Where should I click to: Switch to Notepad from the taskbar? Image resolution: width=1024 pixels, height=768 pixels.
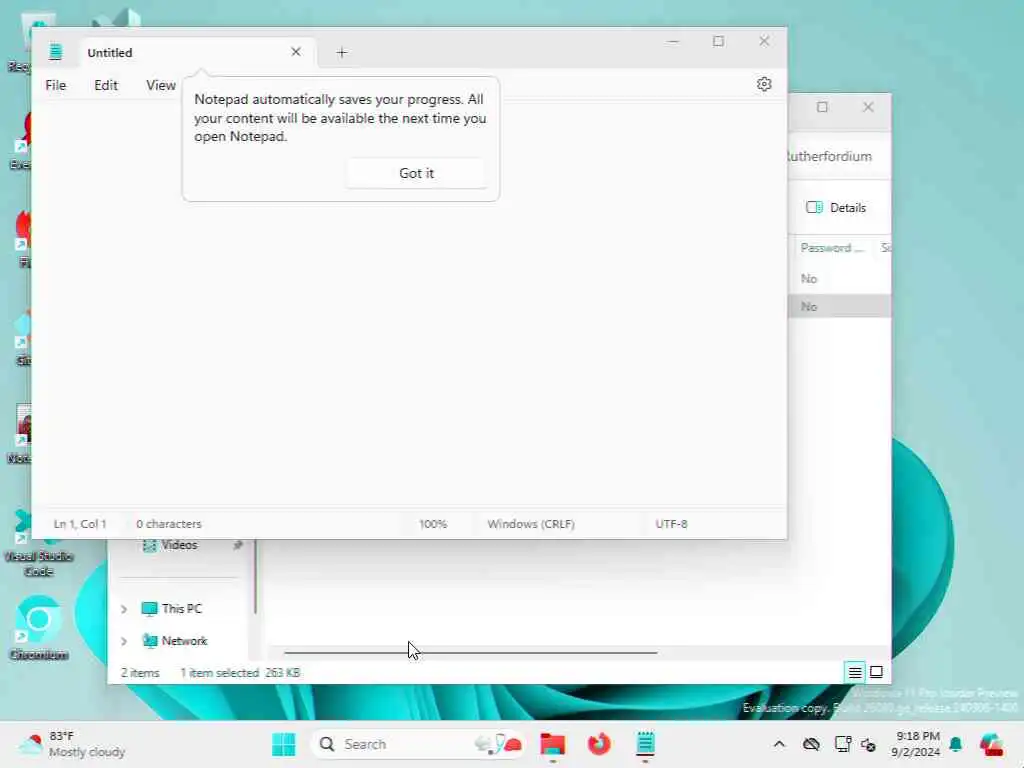[645, 744]
